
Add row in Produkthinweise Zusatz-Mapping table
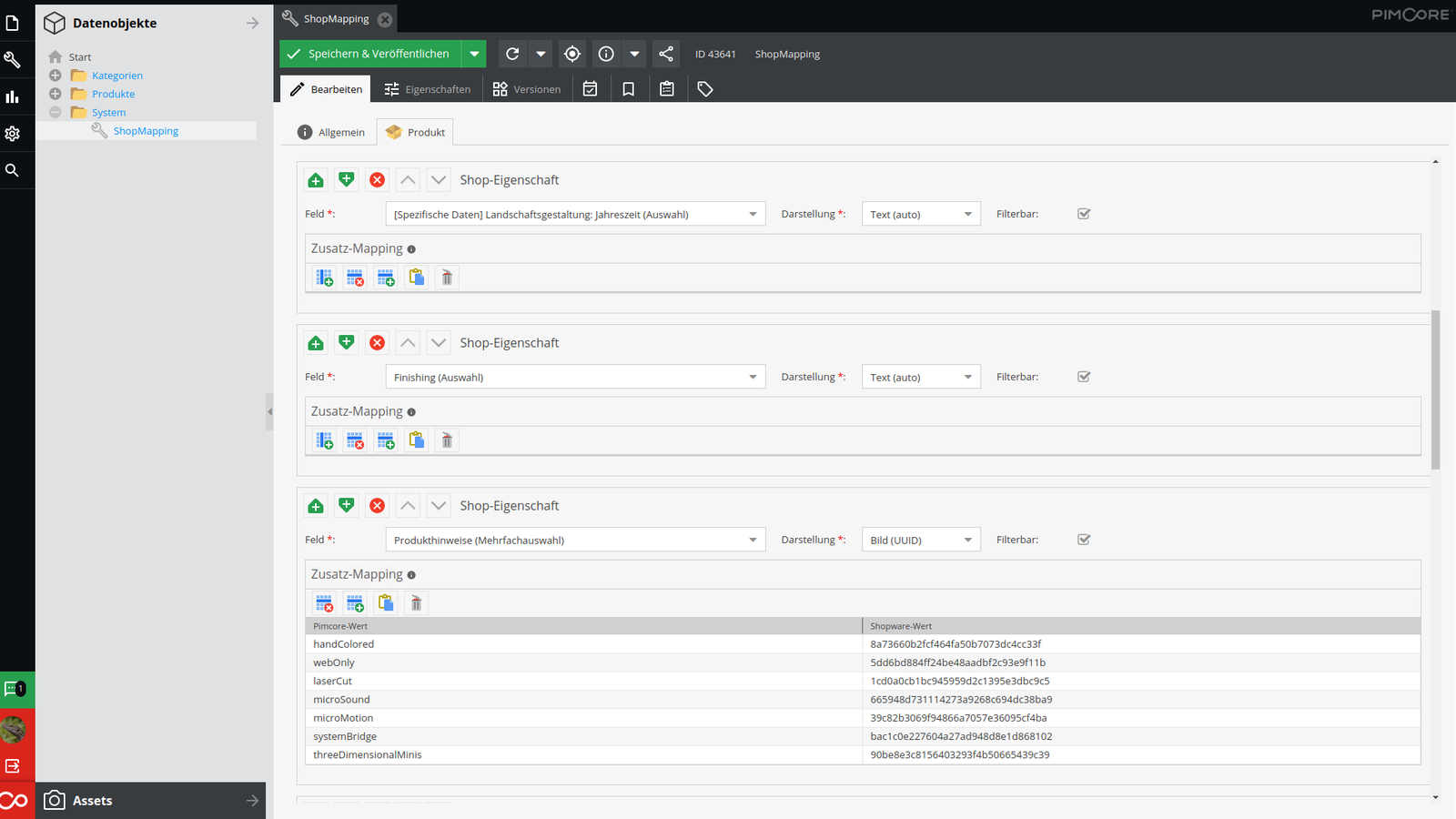point(355,603)
